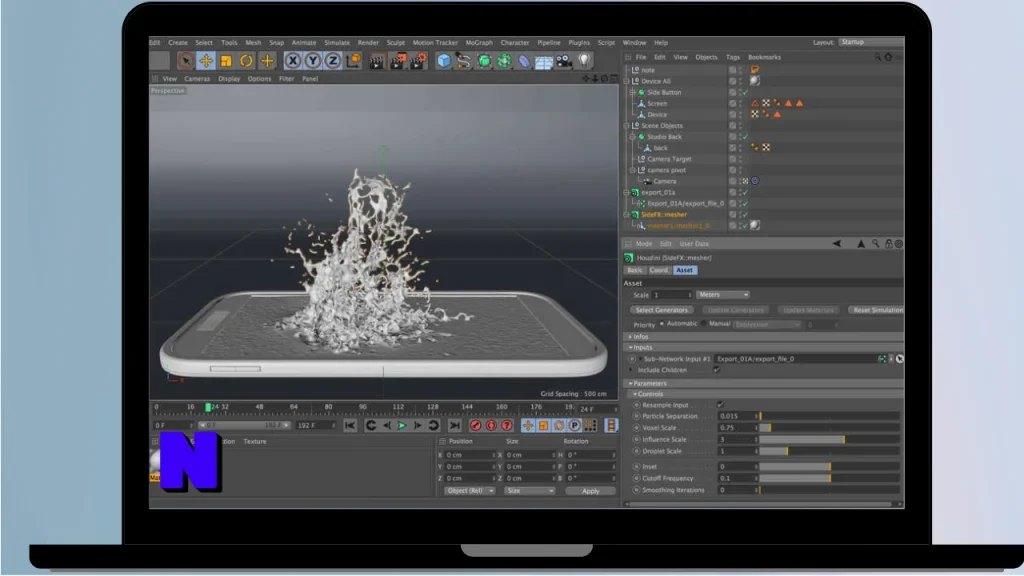Open the Layout Startup selector
This screenshot has width=1024, height=576.
pyautogui.click(x=871, y=42)
